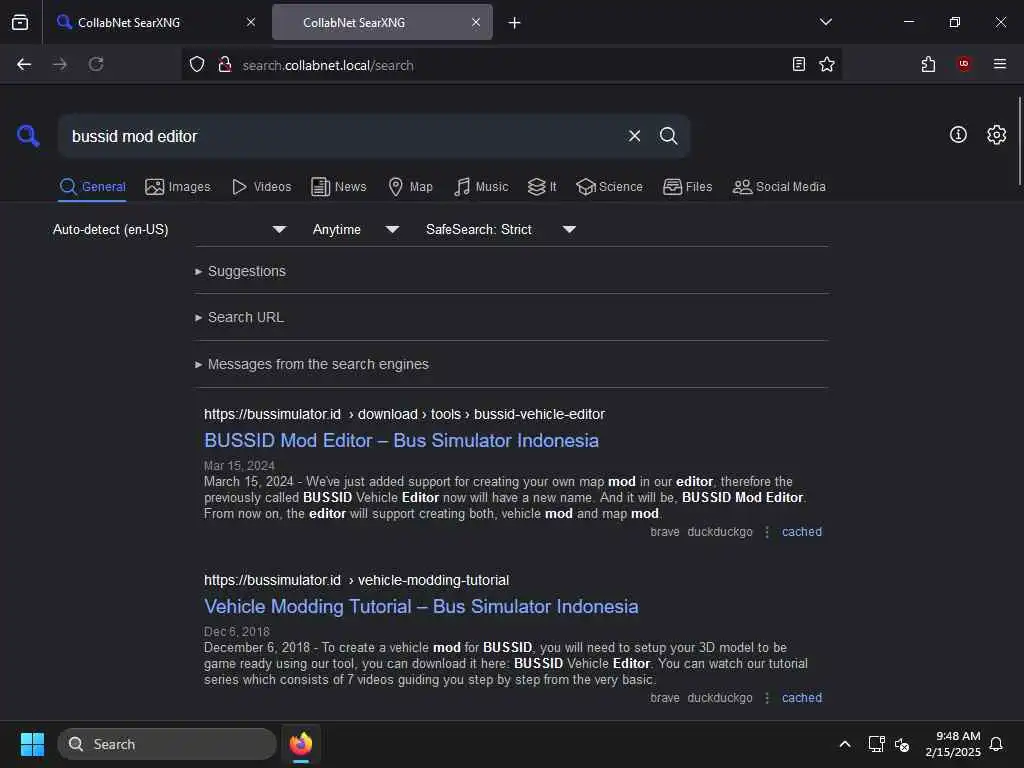Open notifications bell icon

[996, 744]
